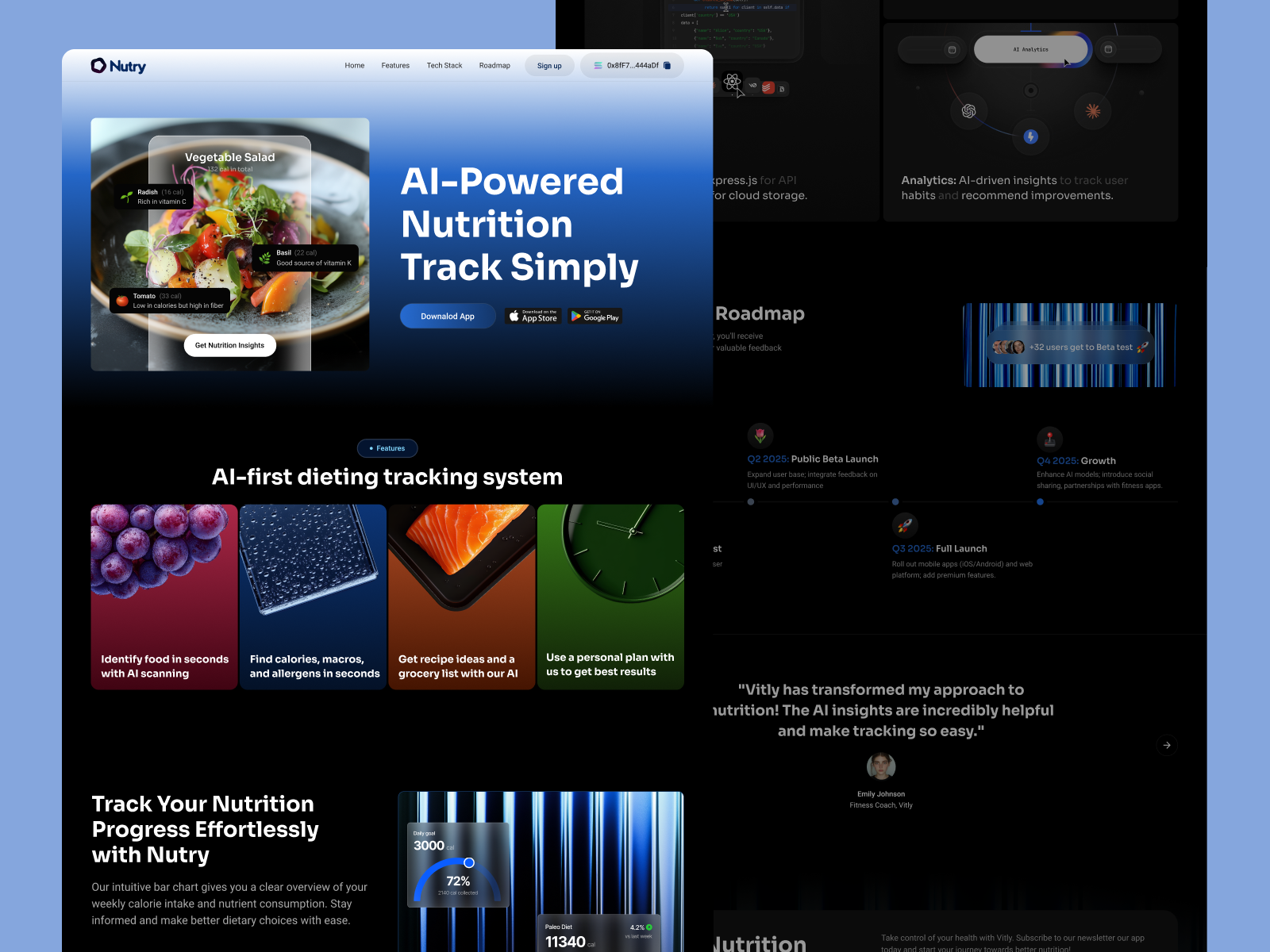This screenshot has height=952, width=1270.
Task: Click the rocket icon above Q3 Full Launch
Action: click(x=905, y=524)
